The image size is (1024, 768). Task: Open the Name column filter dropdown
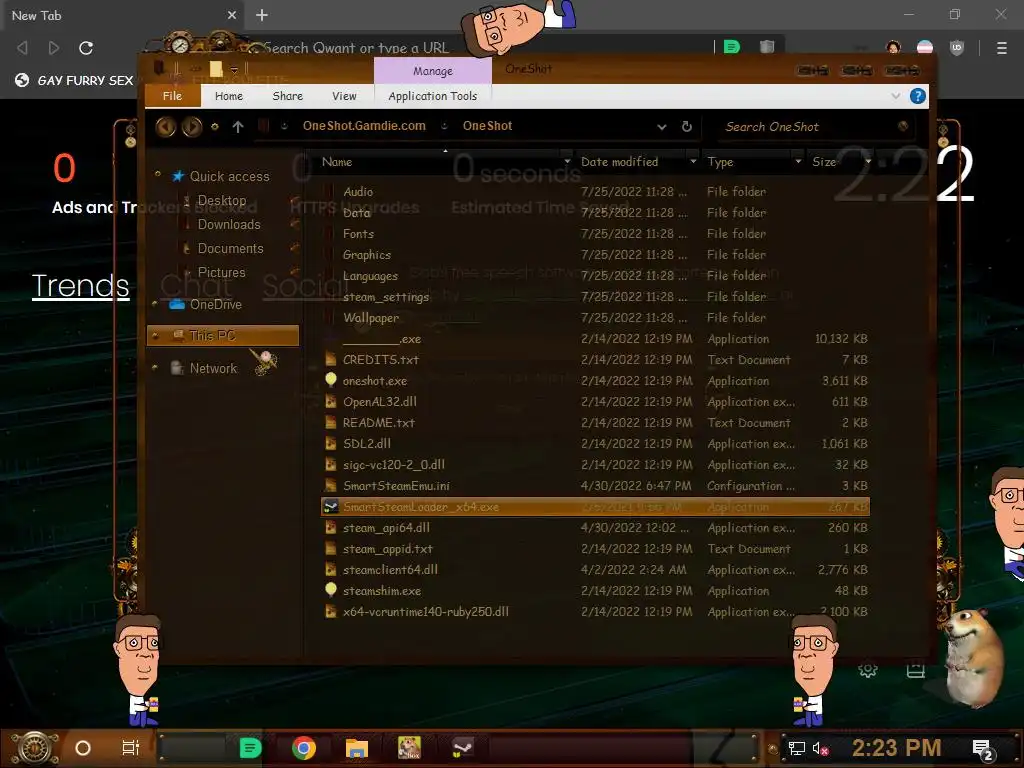pyautogui.click(x=567, y=161)
